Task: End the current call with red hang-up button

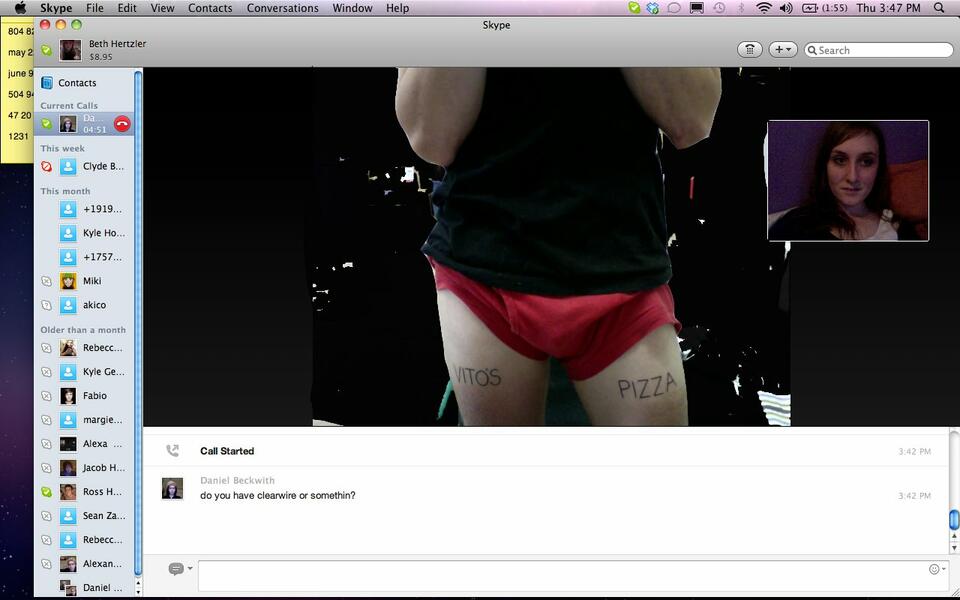Action: (x=122, y=124)
